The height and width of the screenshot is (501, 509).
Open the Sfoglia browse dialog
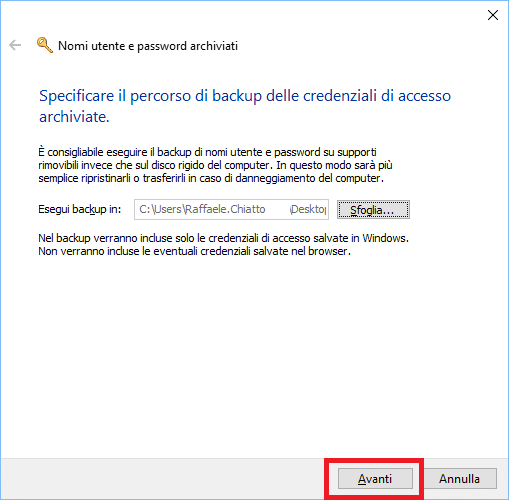(x=373, y=210)
